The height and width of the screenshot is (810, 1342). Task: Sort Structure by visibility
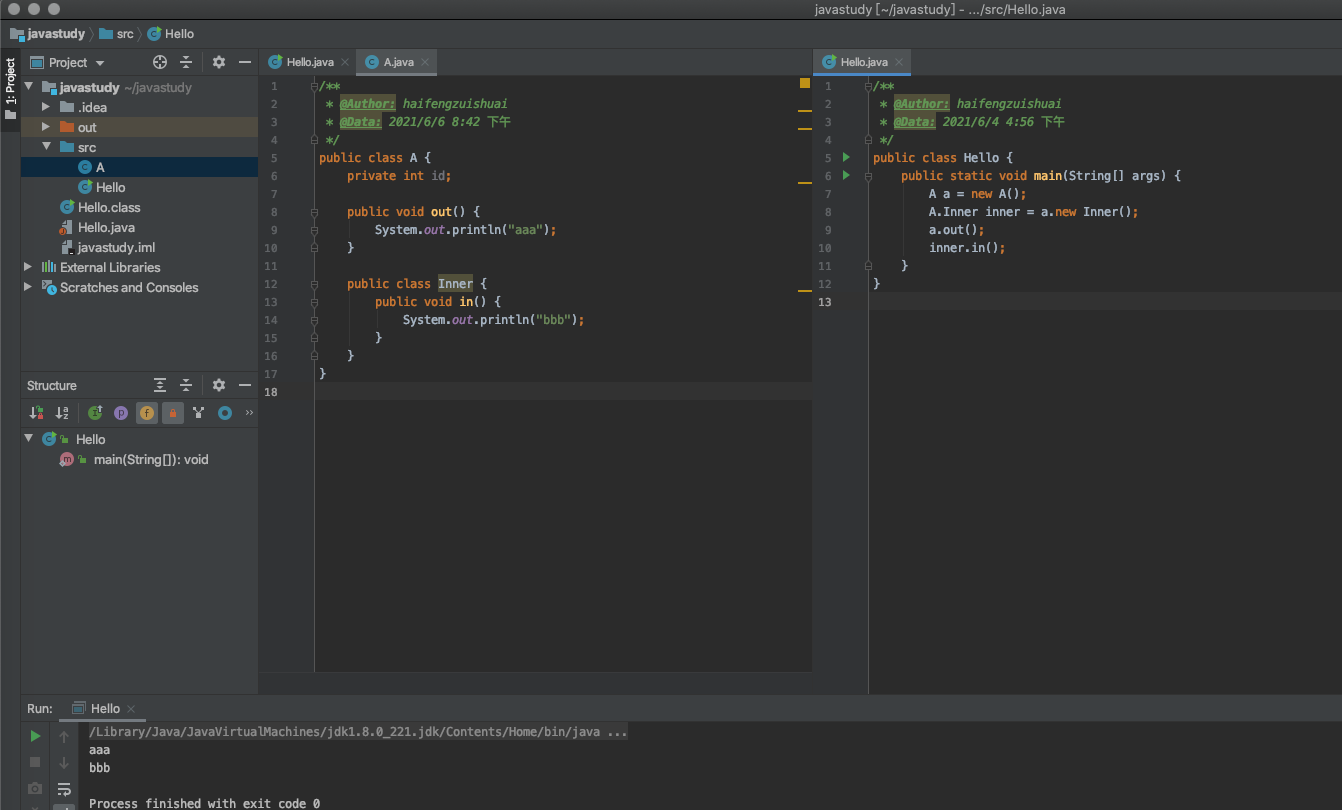37,412
